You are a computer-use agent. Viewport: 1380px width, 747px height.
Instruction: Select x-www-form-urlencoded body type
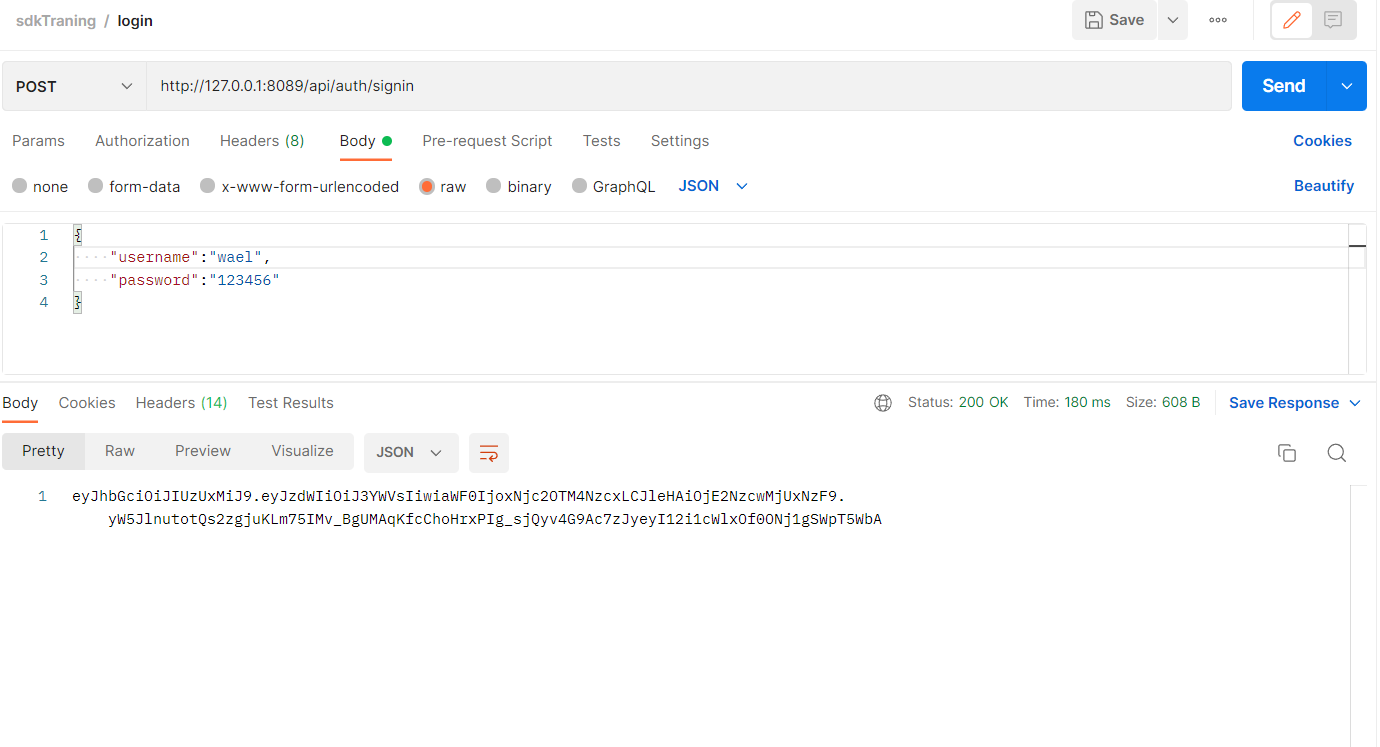click(x=299, y=186)
